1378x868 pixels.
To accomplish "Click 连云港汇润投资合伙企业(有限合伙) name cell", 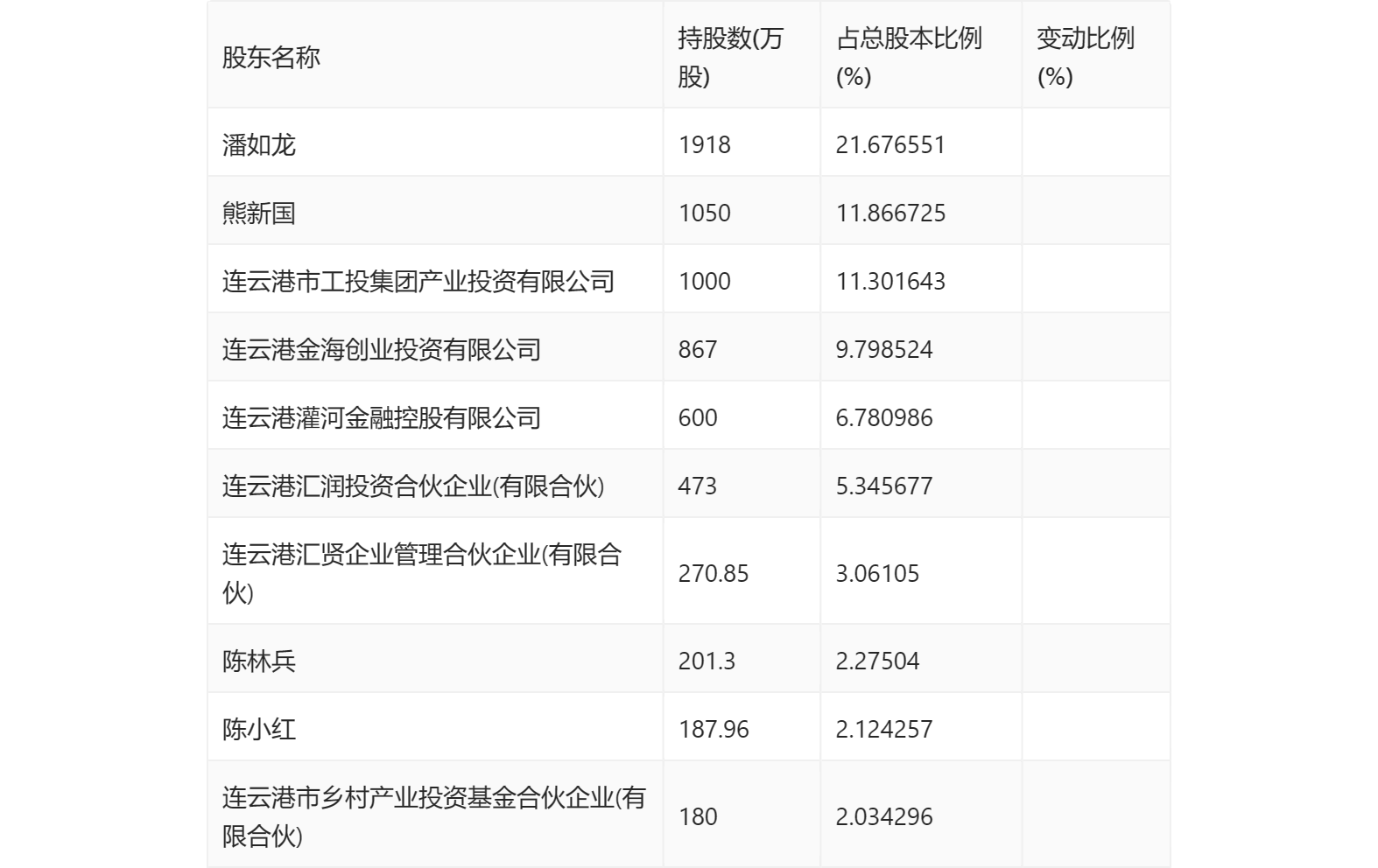I will point(412,486).
